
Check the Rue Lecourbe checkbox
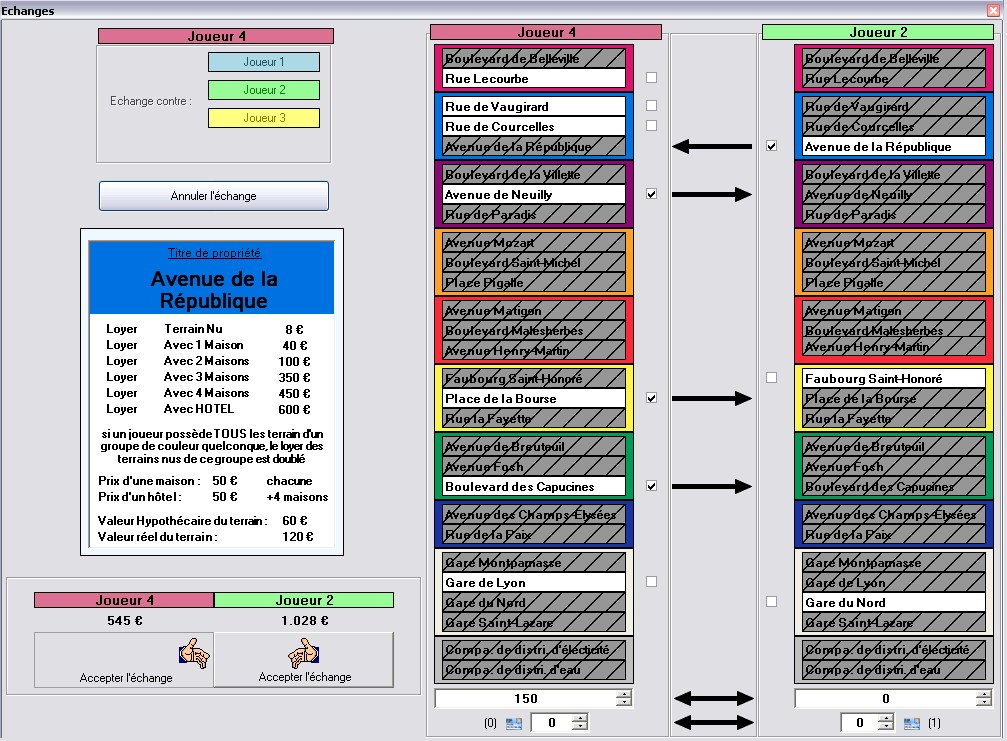(x=651, y=78)
